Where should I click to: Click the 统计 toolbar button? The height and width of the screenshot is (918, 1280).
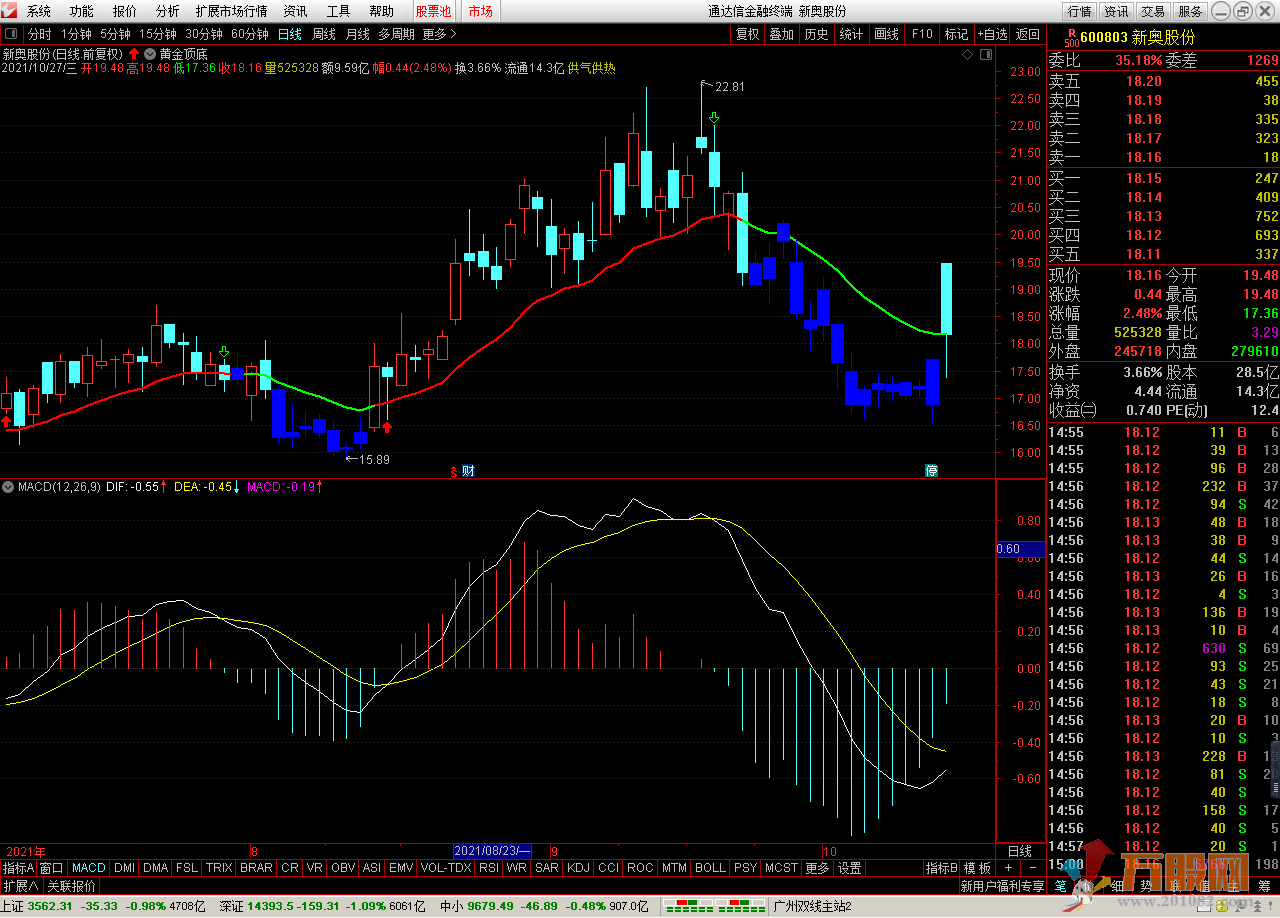852,34
